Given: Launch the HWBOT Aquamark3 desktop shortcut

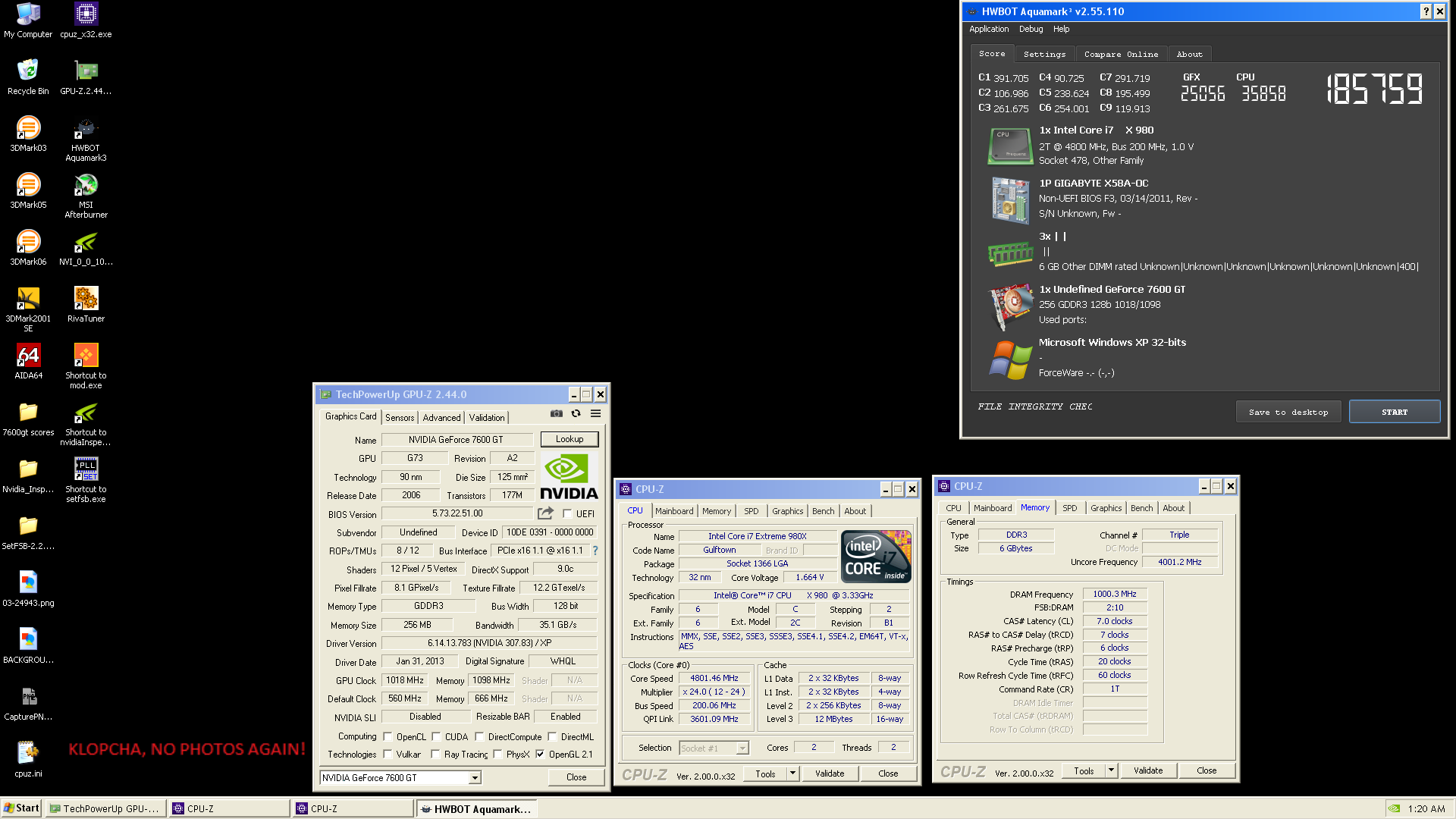Looking at the screenshot, I should pos(86,139).
